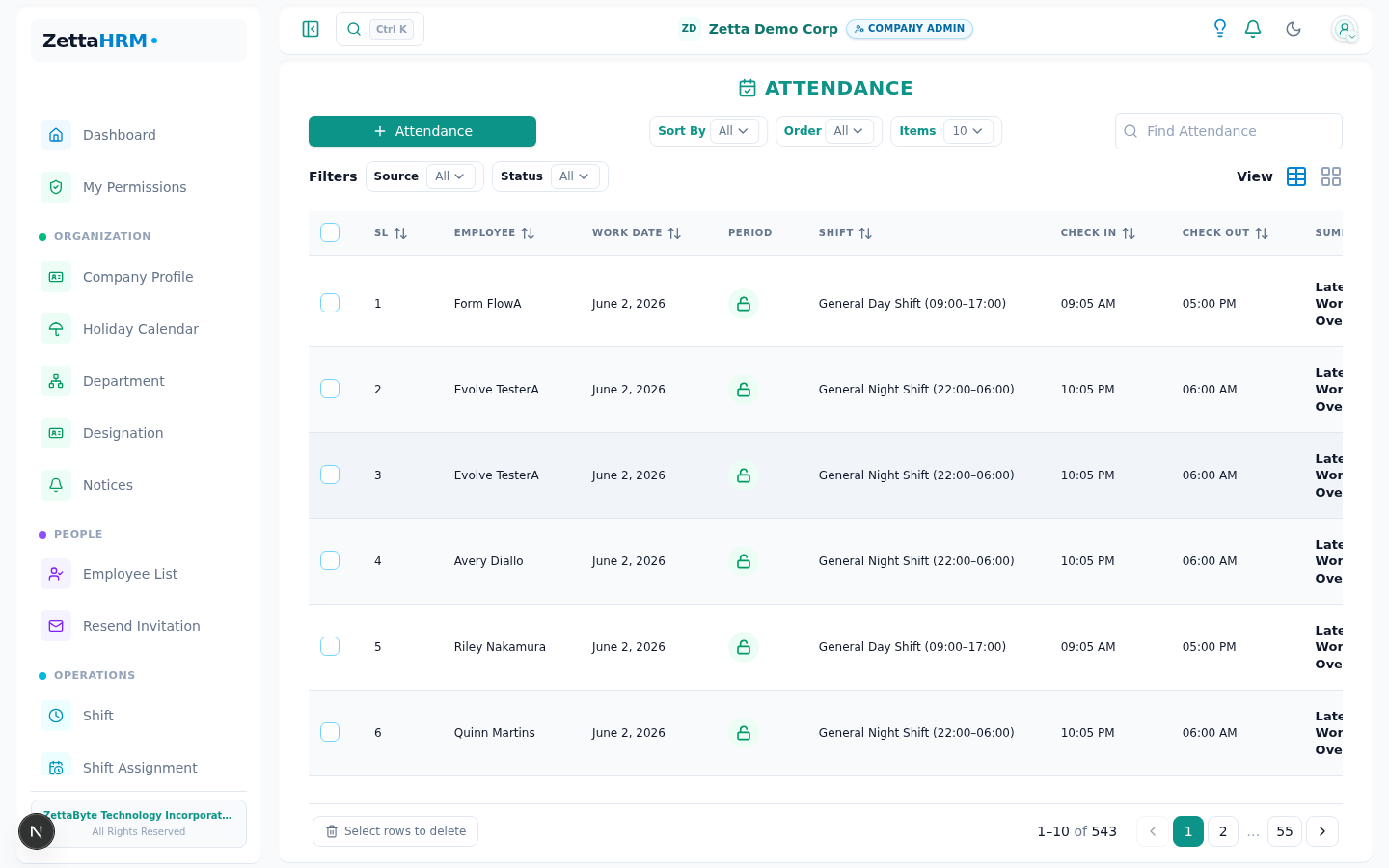Switch to table view icon
The width and height of the screenshot is (1389, 868).
(x=1296, y=176)
